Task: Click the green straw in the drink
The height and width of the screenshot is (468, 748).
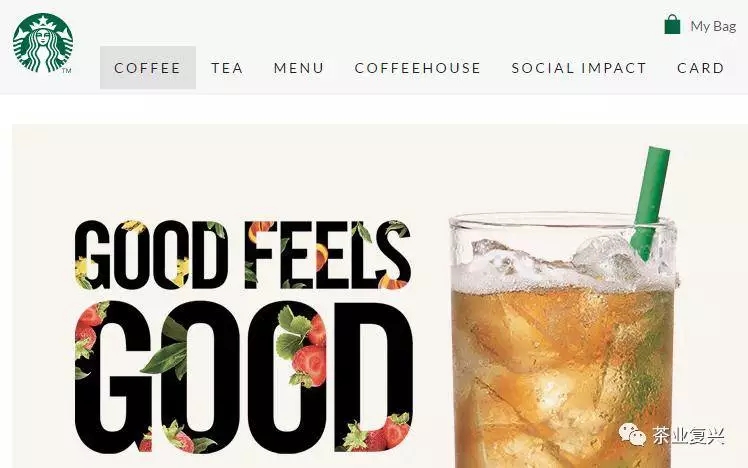Action: [x=651, y=204]
